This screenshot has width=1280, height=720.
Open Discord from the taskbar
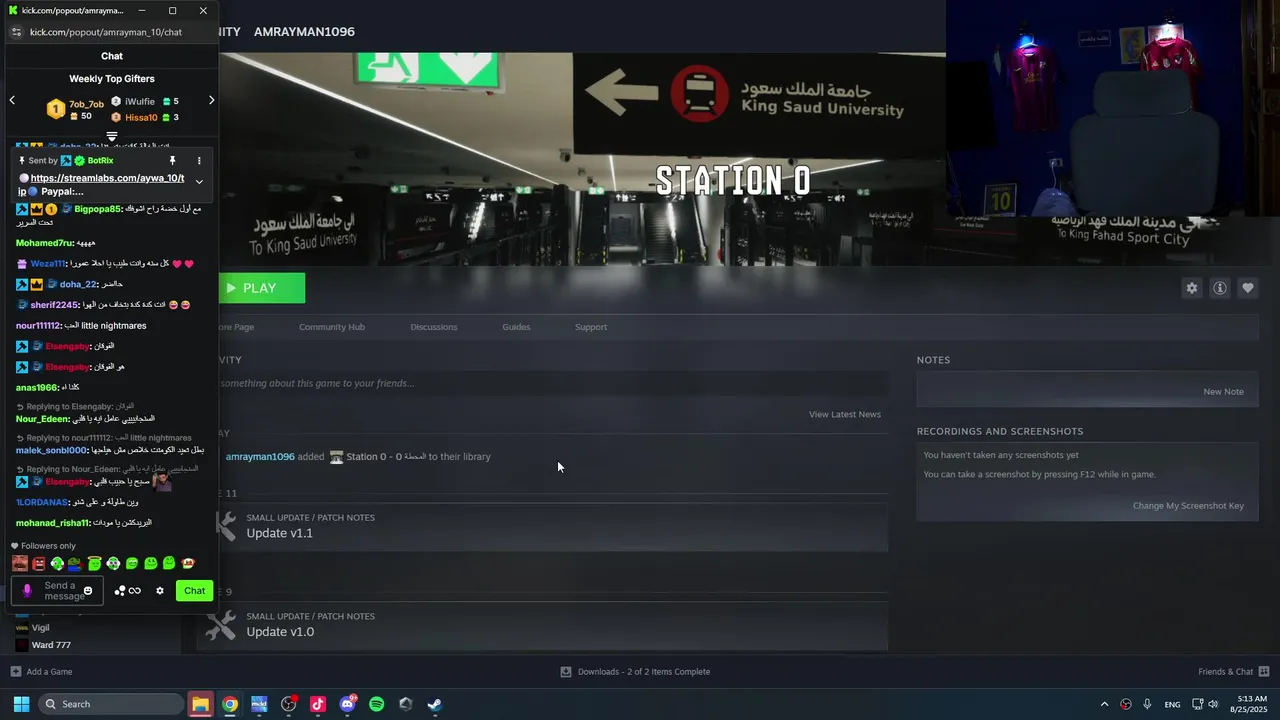pyautogui.click(x=347, y=704)
